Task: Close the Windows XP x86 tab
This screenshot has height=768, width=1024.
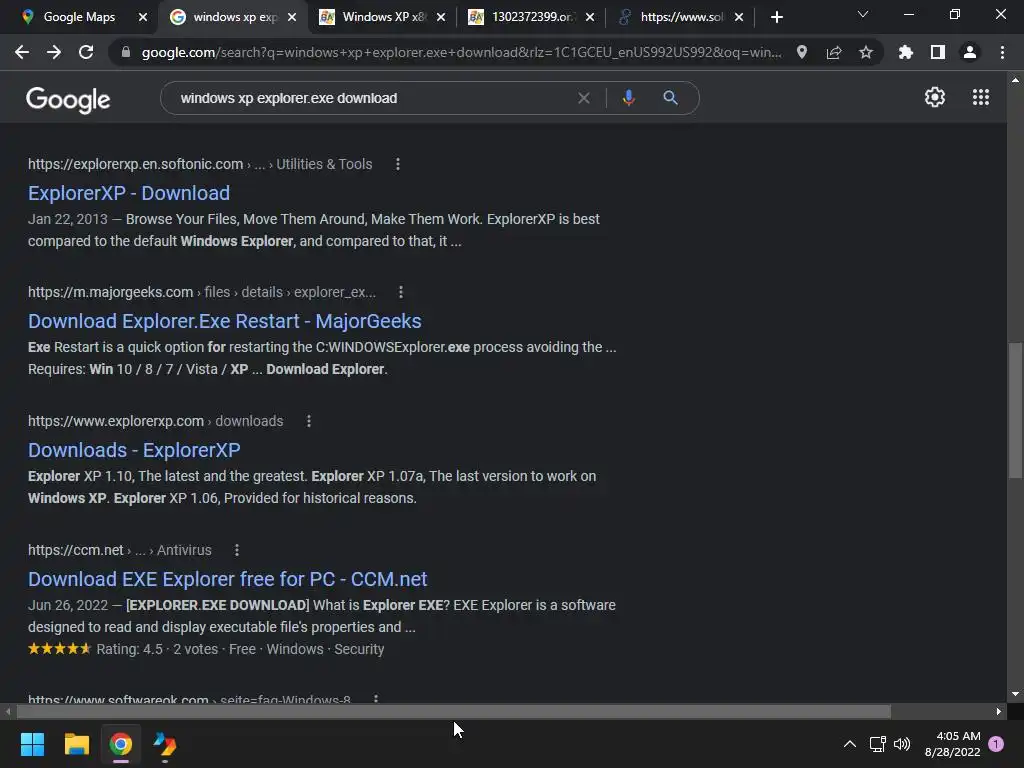Action: click(x=441, y=17)
